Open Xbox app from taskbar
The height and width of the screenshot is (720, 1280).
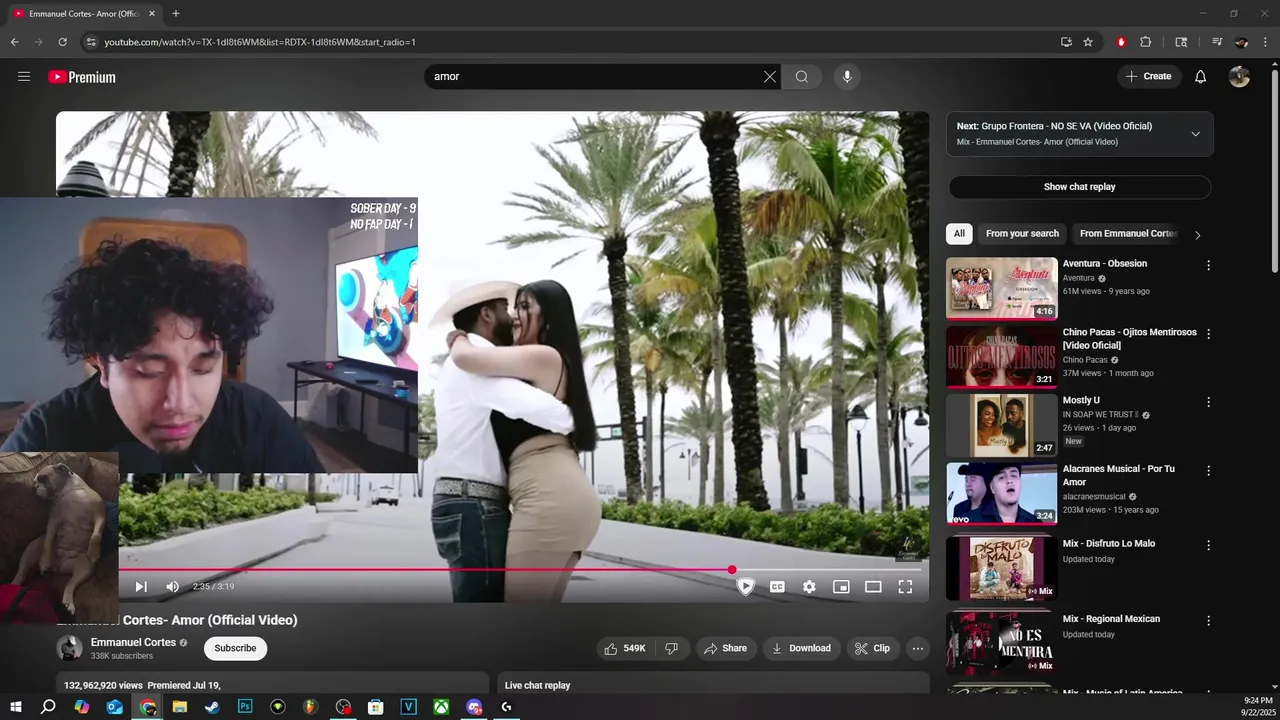[441, 707]
